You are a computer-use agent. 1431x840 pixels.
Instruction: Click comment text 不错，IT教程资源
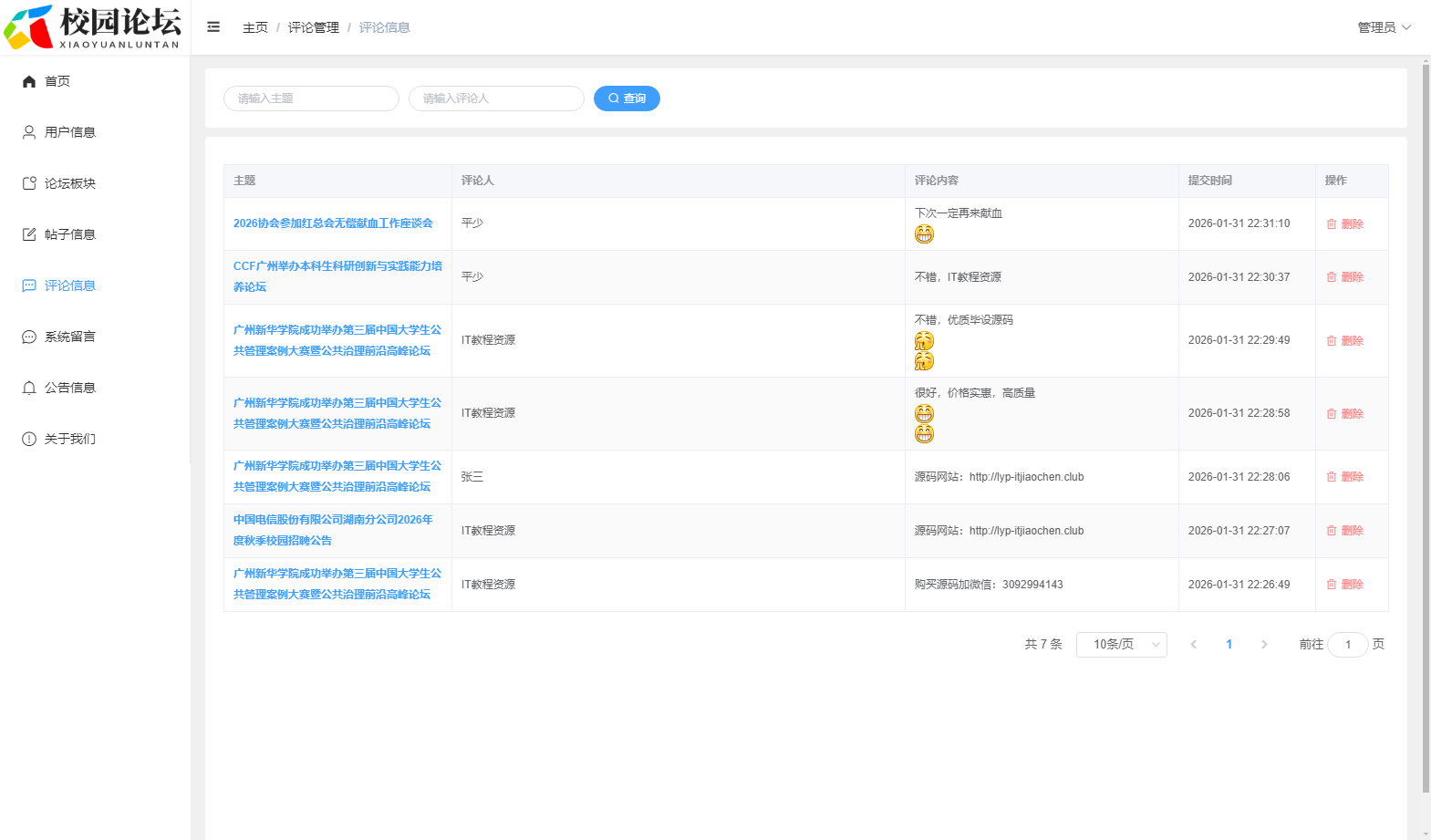958,277
